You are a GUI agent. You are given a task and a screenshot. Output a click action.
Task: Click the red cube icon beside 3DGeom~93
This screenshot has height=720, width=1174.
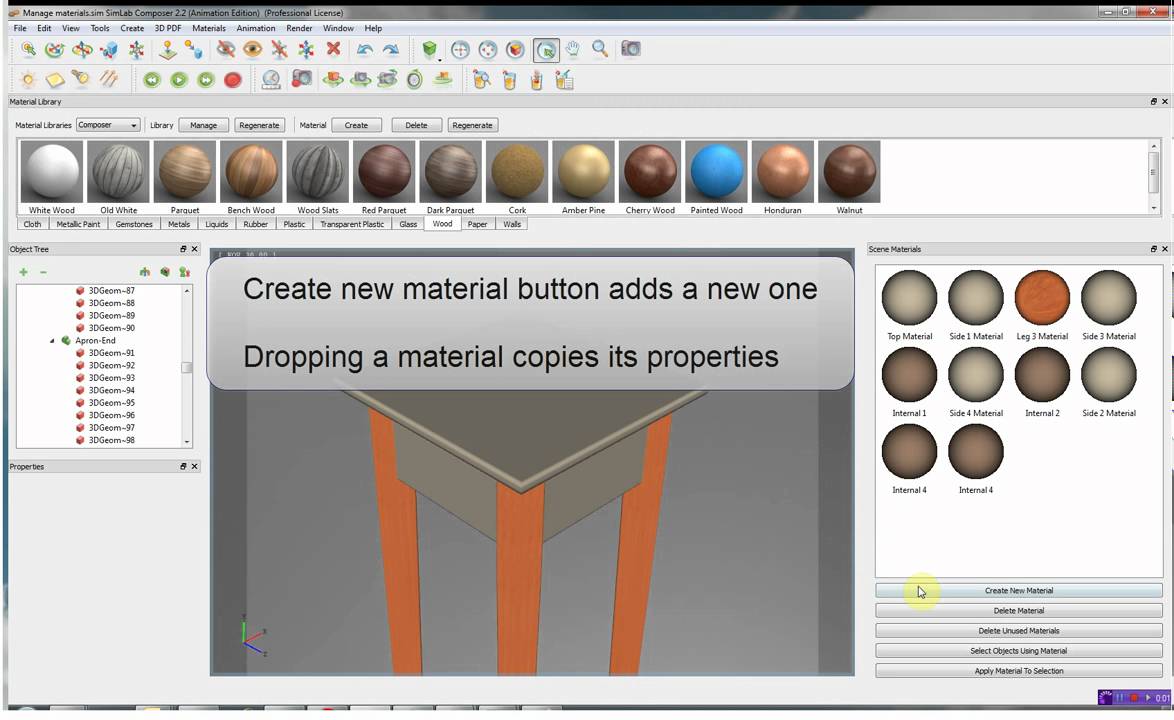[80, 378]
